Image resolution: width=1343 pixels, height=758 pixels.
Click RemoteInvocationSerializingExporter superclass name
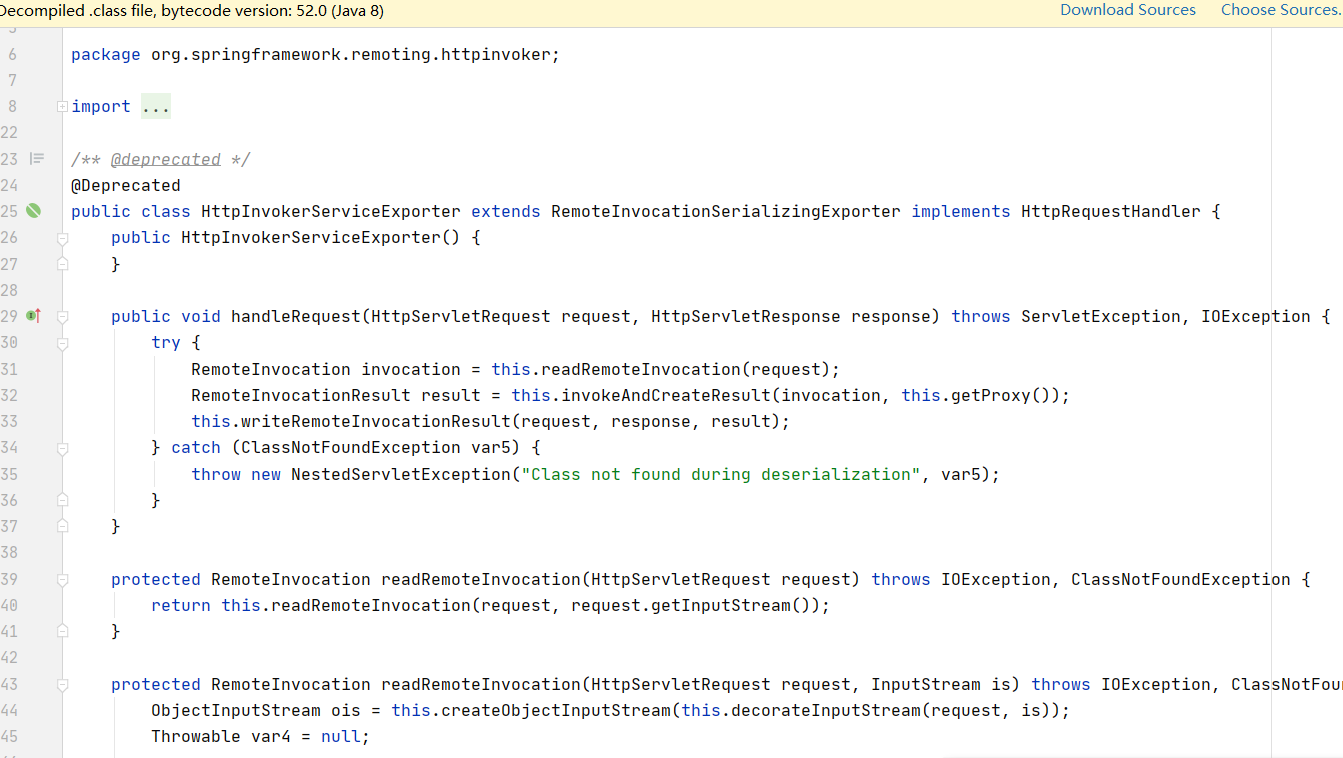click(x=726, y=211)
